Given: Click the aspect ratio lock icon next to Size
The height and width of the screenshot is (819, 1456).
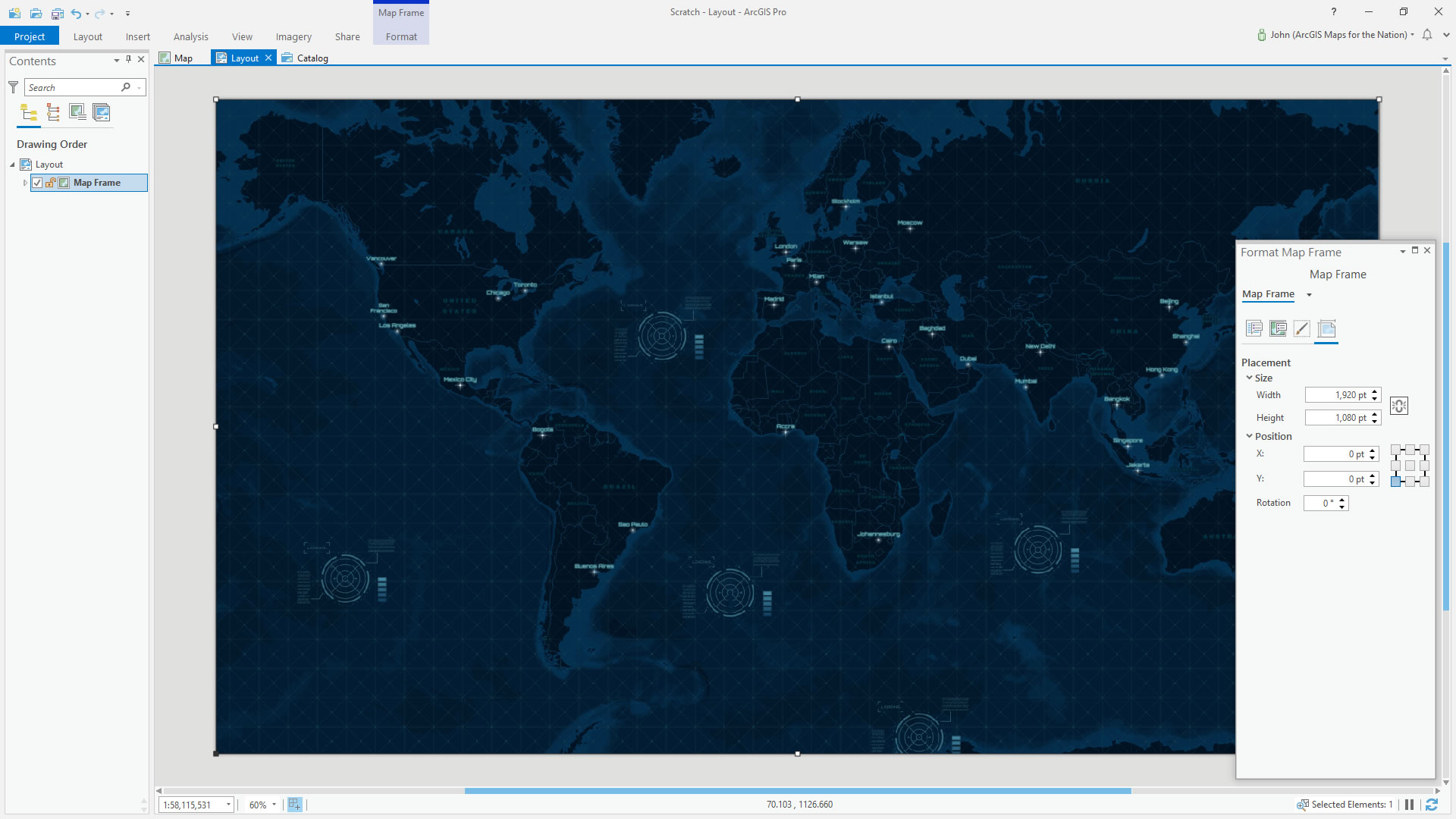Looking at the screenshot, I should click(1398, 406).
